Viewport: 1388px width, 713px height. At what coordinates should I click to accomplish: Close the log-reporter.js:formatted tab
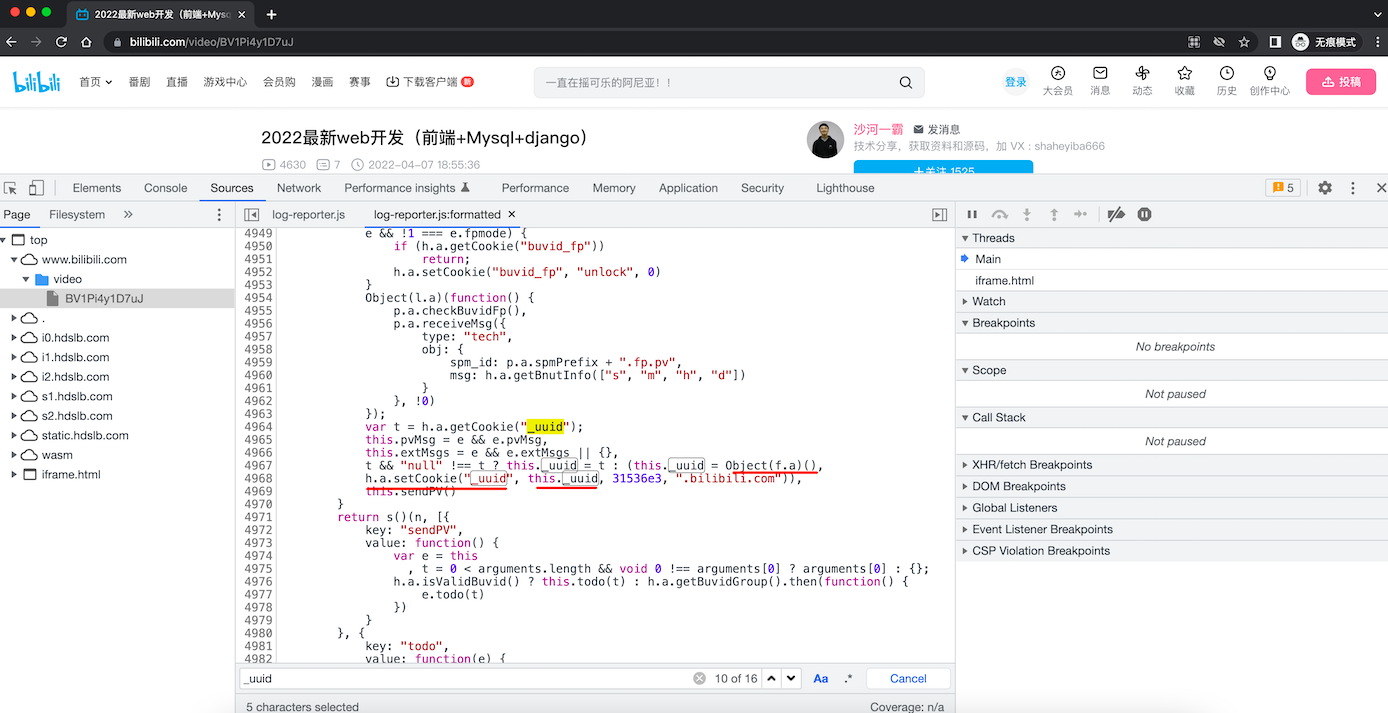512,214
